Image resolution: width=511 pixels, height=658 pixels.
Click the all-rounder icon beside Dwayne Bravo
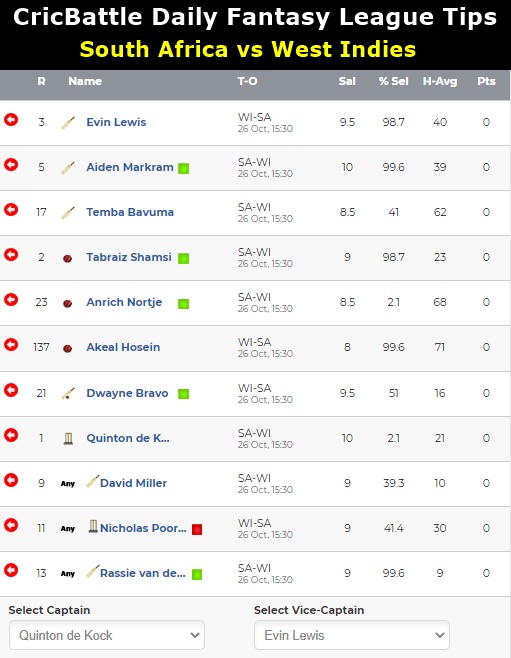[x=68, y=394]
